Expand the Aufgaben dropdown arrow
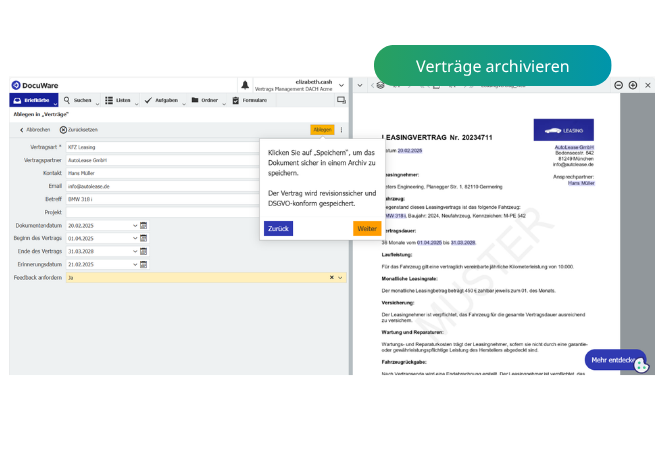The image size is (666, 450). click(184, 104)
